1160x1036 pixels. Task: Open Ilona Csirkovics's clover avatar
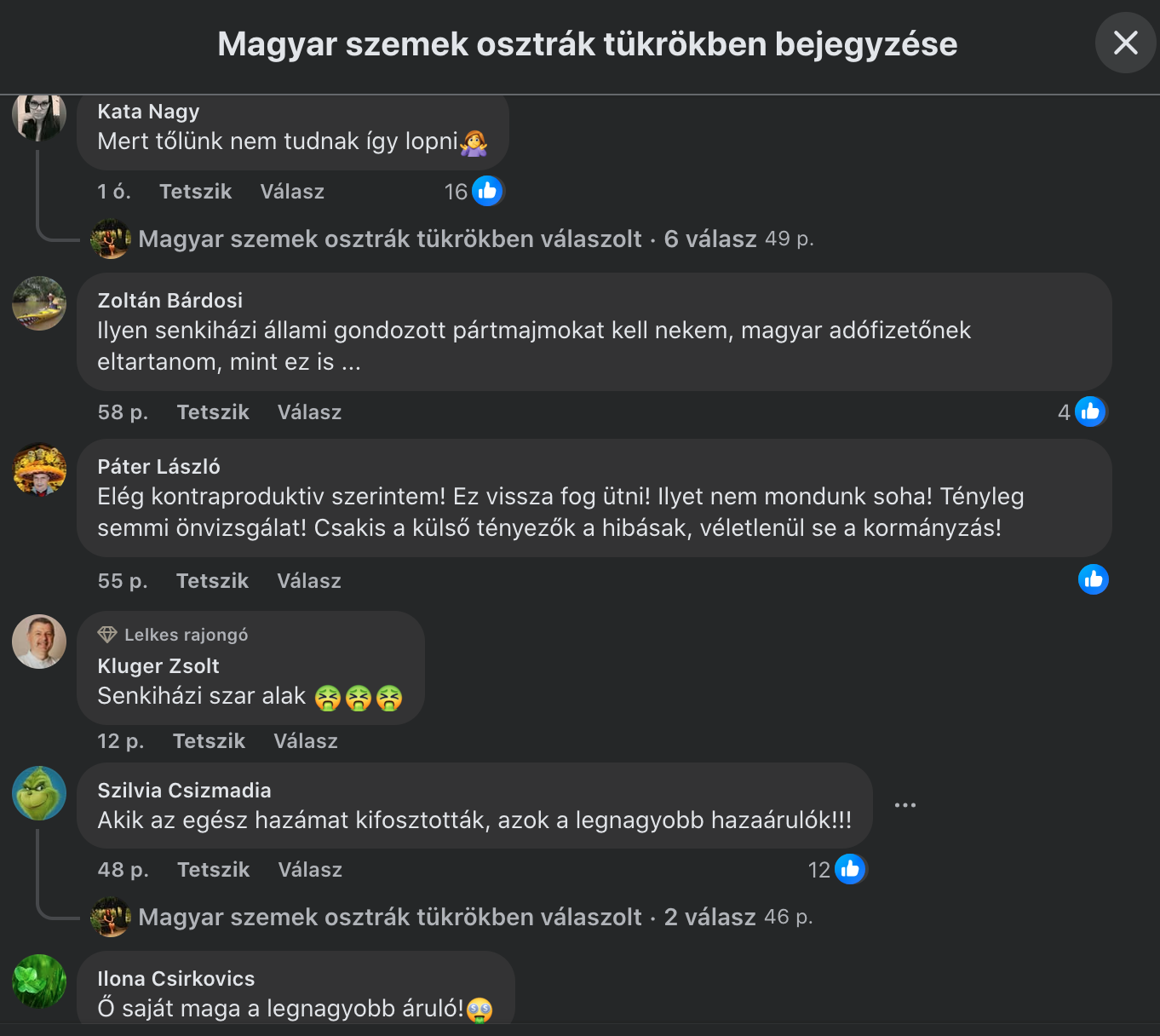pos(39,981)
